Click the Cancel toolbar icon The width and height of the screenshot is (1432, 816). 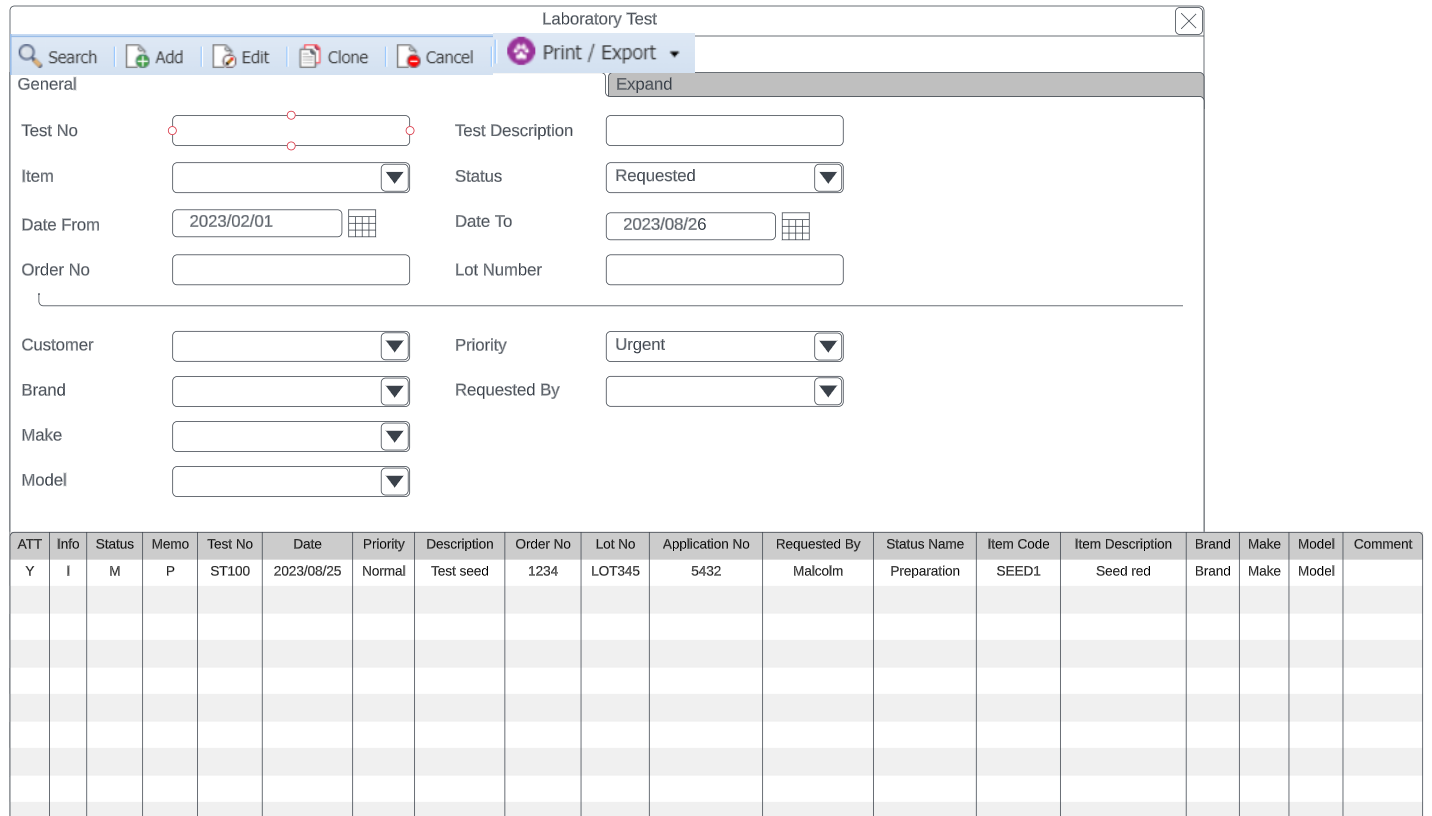pos(408,57)
